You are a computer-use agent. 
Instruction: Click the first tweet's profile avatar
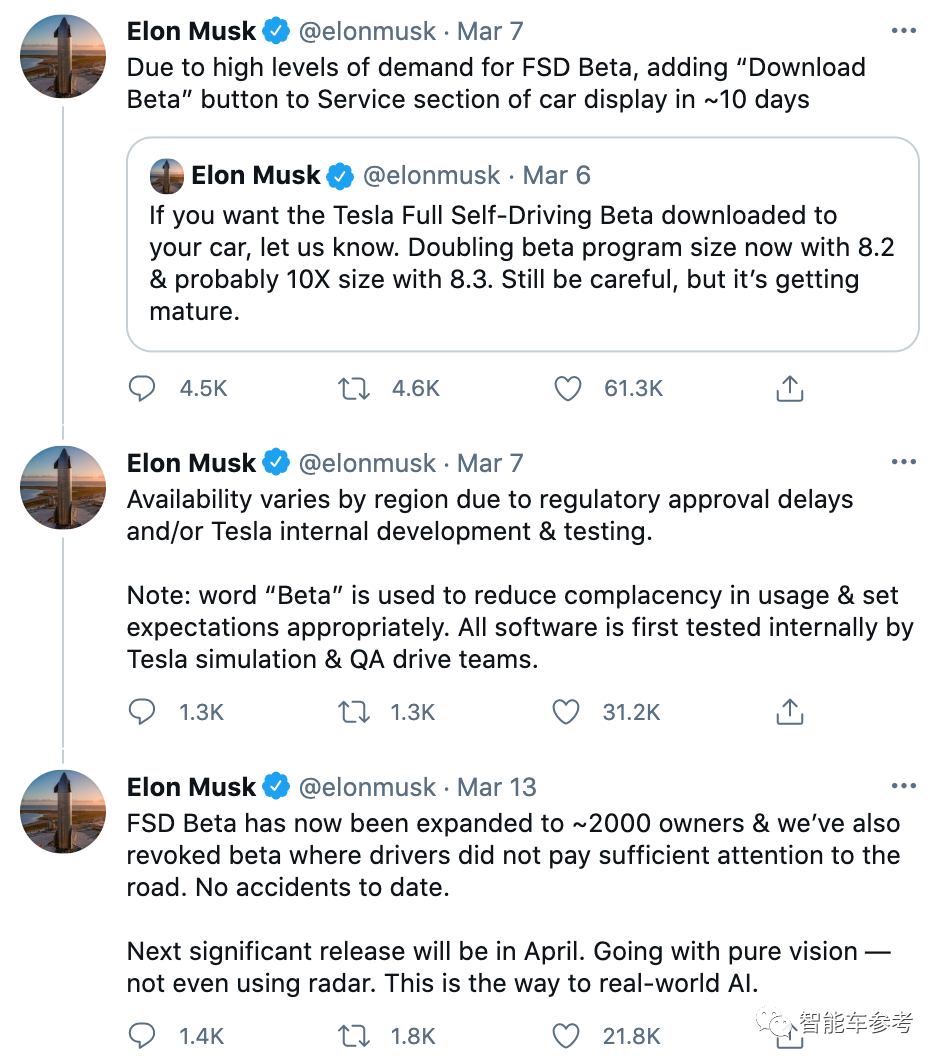(63, 55)
